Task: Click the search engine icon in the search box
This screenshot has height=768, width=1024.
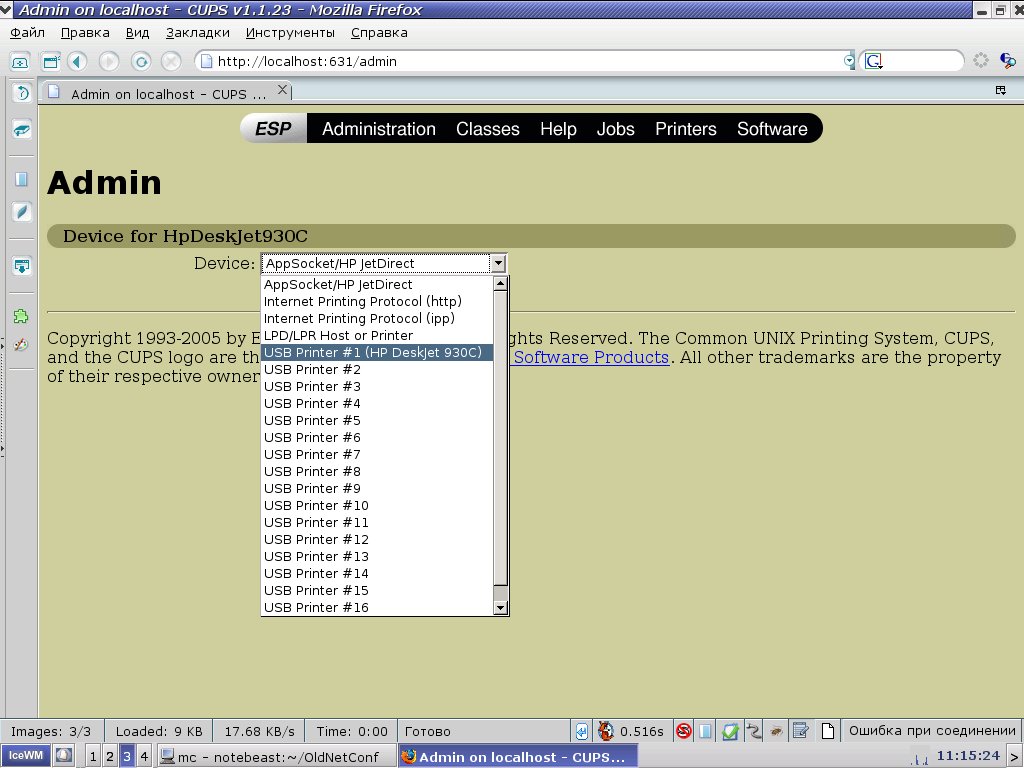Action: 874,61
